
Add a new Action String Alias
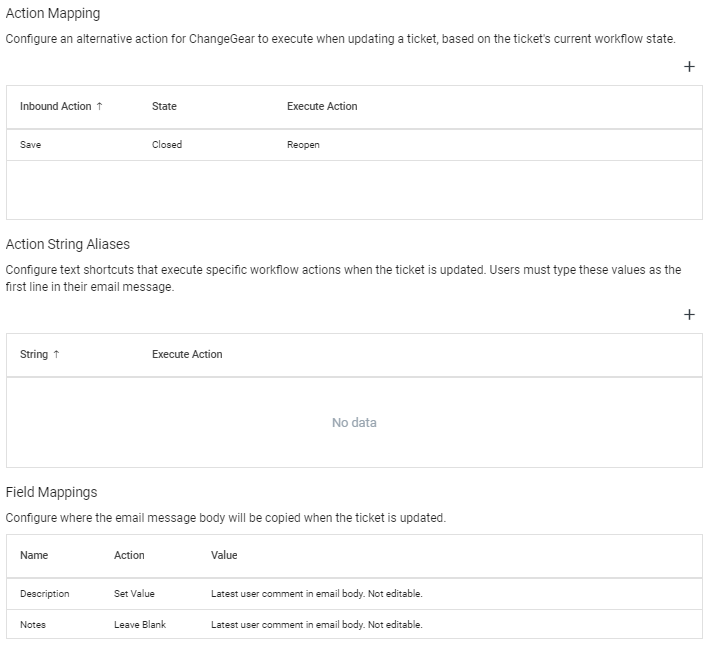pos(689,315)
